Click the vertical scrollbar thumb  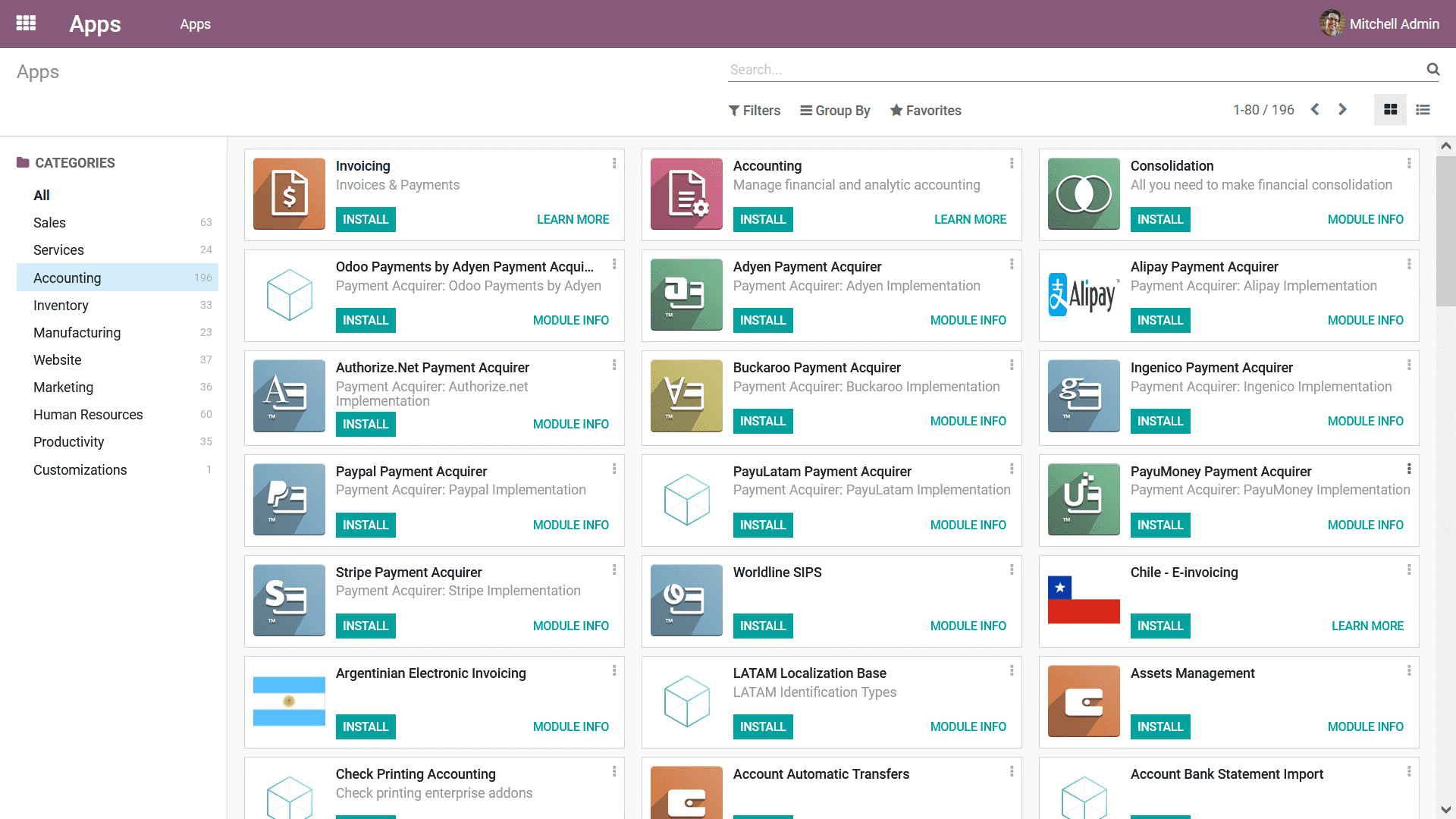click(x=1446, y=231)
